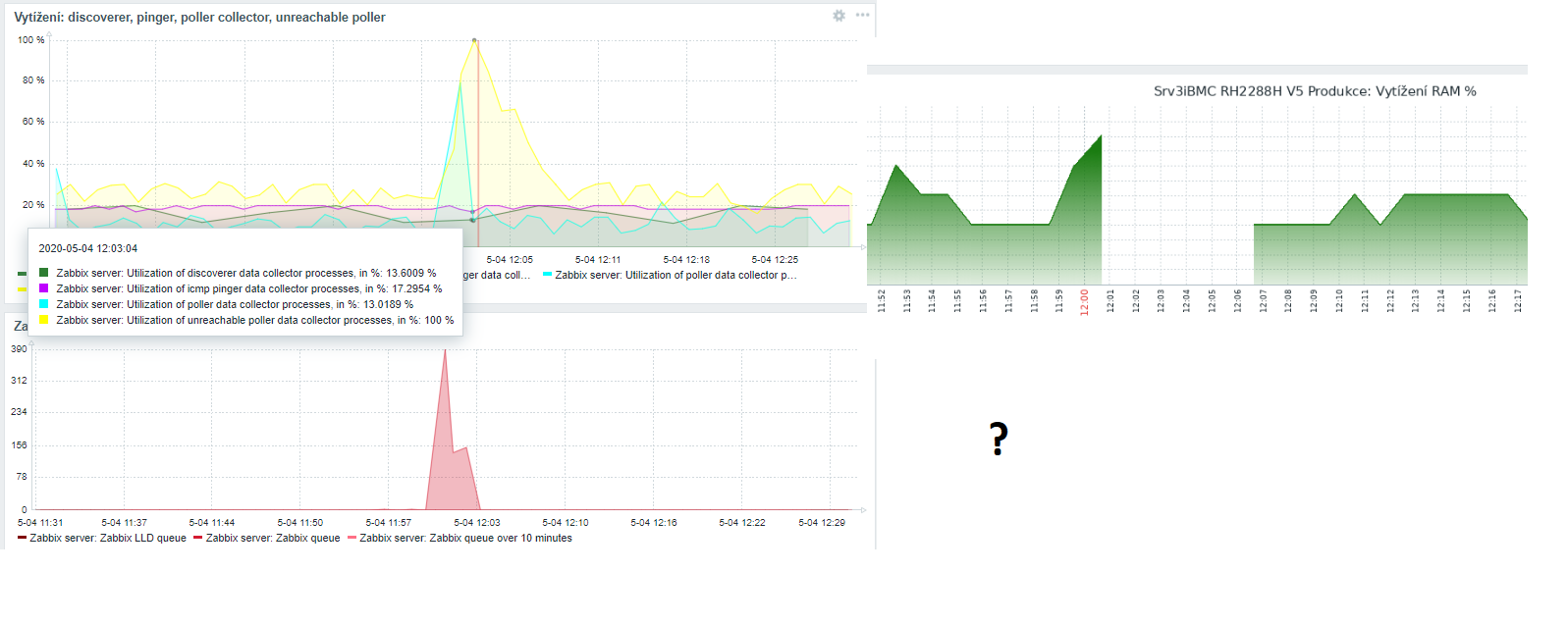The width and height of the screenshot is (1568, 625).
Task: Click the 390 y-axis label on queue graph
Action: point(19,349)
